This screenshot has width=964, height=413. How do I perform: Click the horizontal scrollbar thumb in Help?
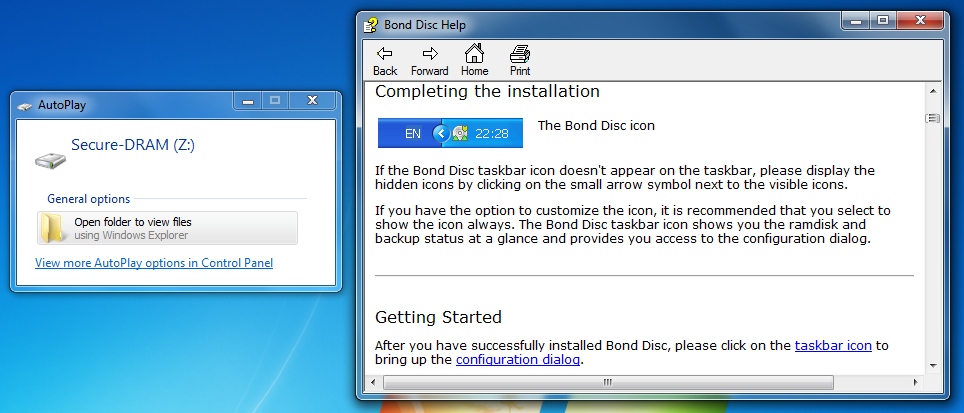pos(607,382)
